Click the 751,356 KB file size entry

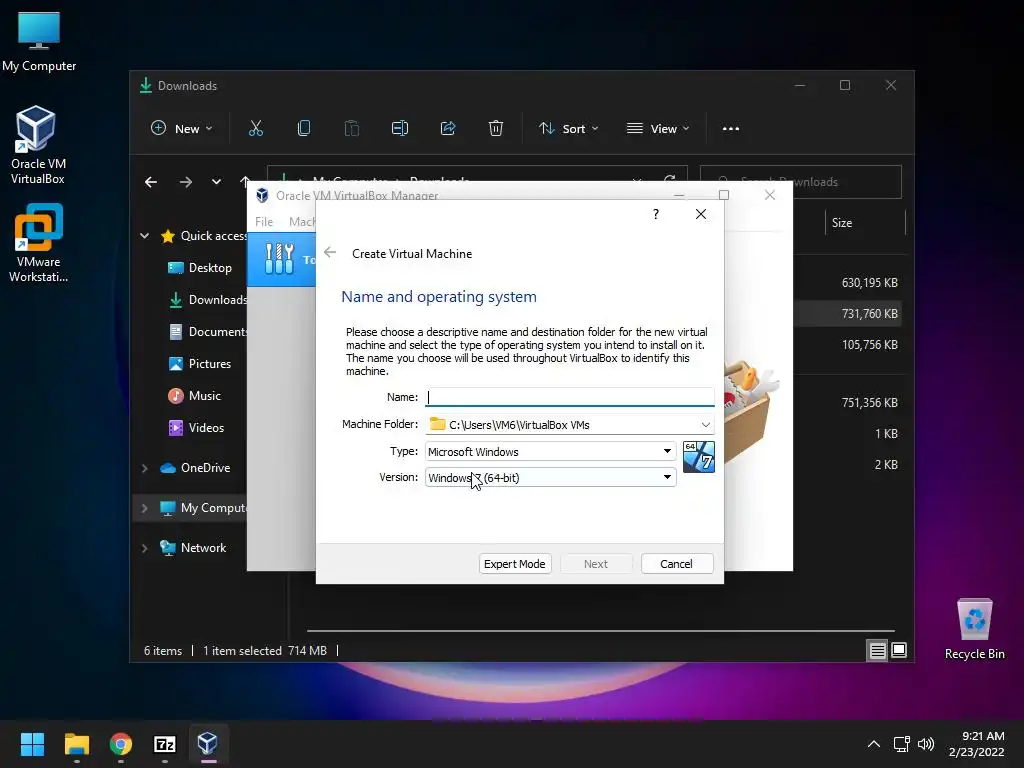click(869, 403)
